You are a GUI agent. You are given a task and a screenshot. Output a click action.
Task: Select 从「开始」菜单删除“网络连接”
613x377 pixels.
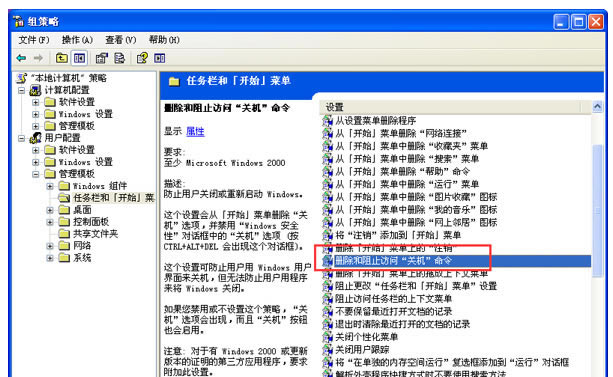coord(401,133)
